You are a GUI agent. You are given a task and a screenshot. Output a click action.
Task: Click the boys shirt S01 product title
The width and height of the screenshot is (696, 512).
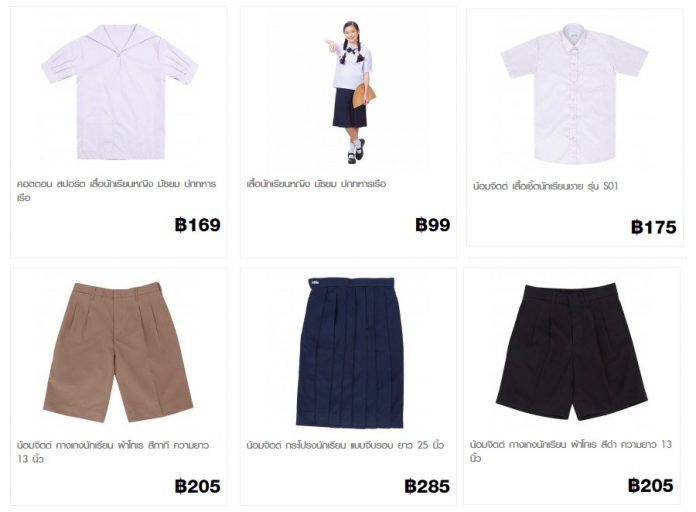point(545,186)
